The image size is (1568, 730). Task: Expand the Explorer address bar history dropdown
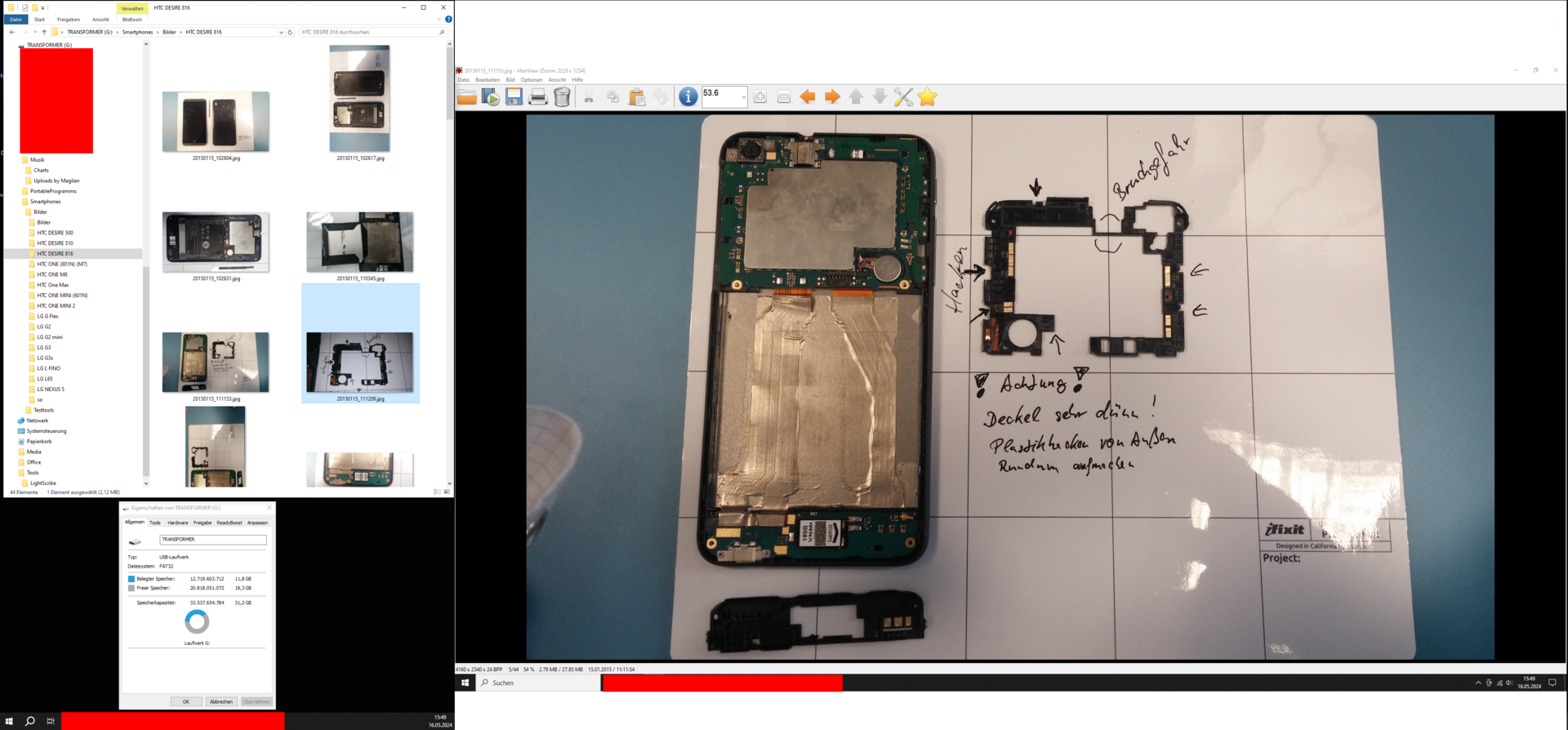(281, 33)
